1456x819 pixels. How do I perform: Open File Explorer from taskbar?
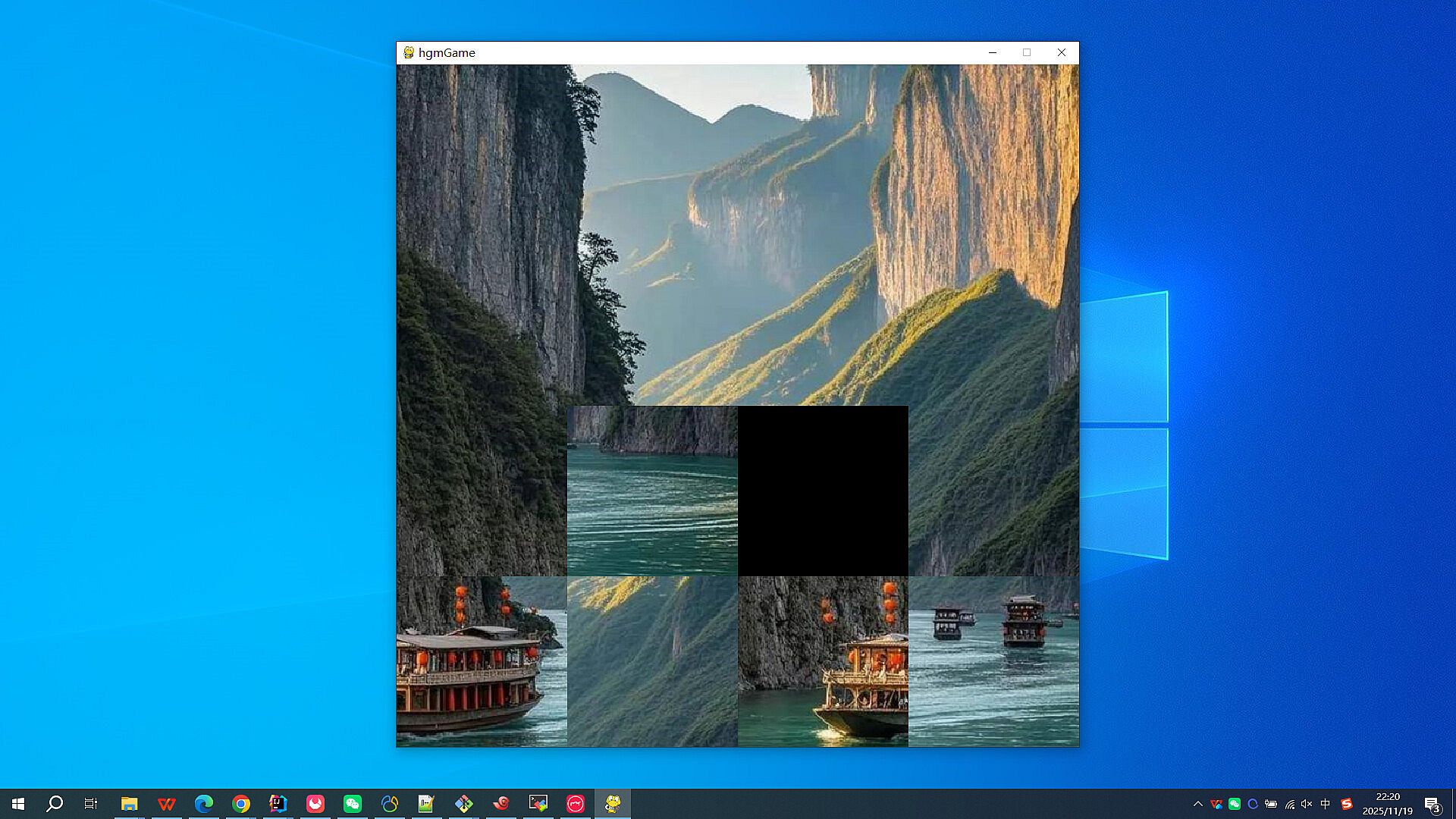pos(129,804)
